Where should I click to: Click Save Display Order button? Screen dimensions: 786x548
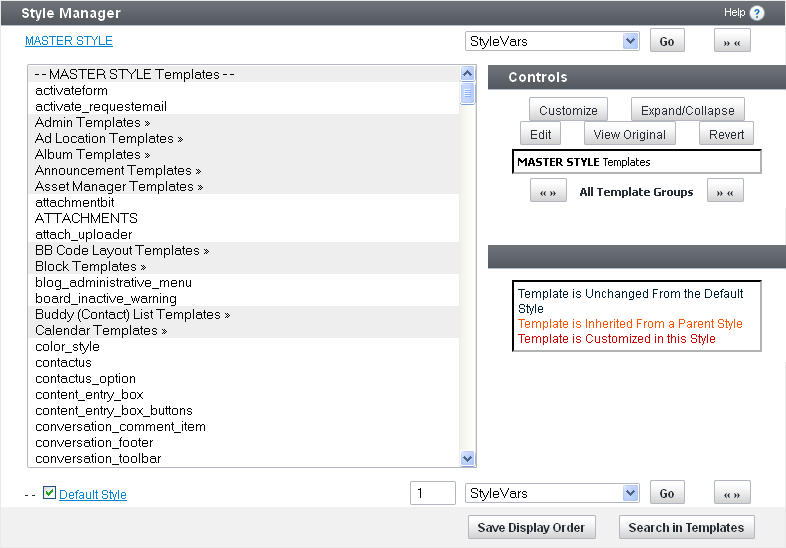point(531,527)
